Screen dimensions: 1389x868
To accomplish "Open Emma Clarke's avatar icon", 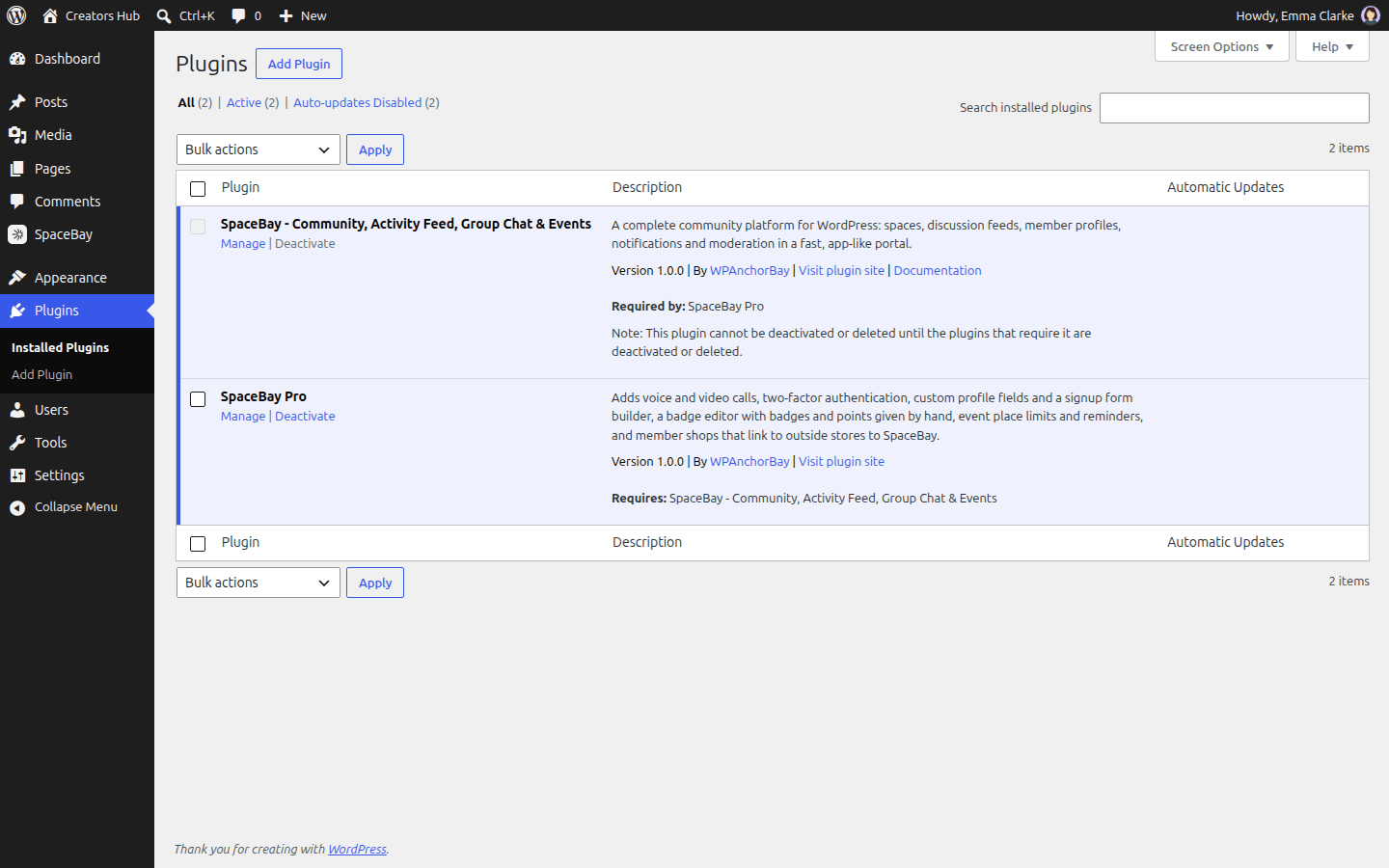I will pyautogui.click(x=1370, y=15).
